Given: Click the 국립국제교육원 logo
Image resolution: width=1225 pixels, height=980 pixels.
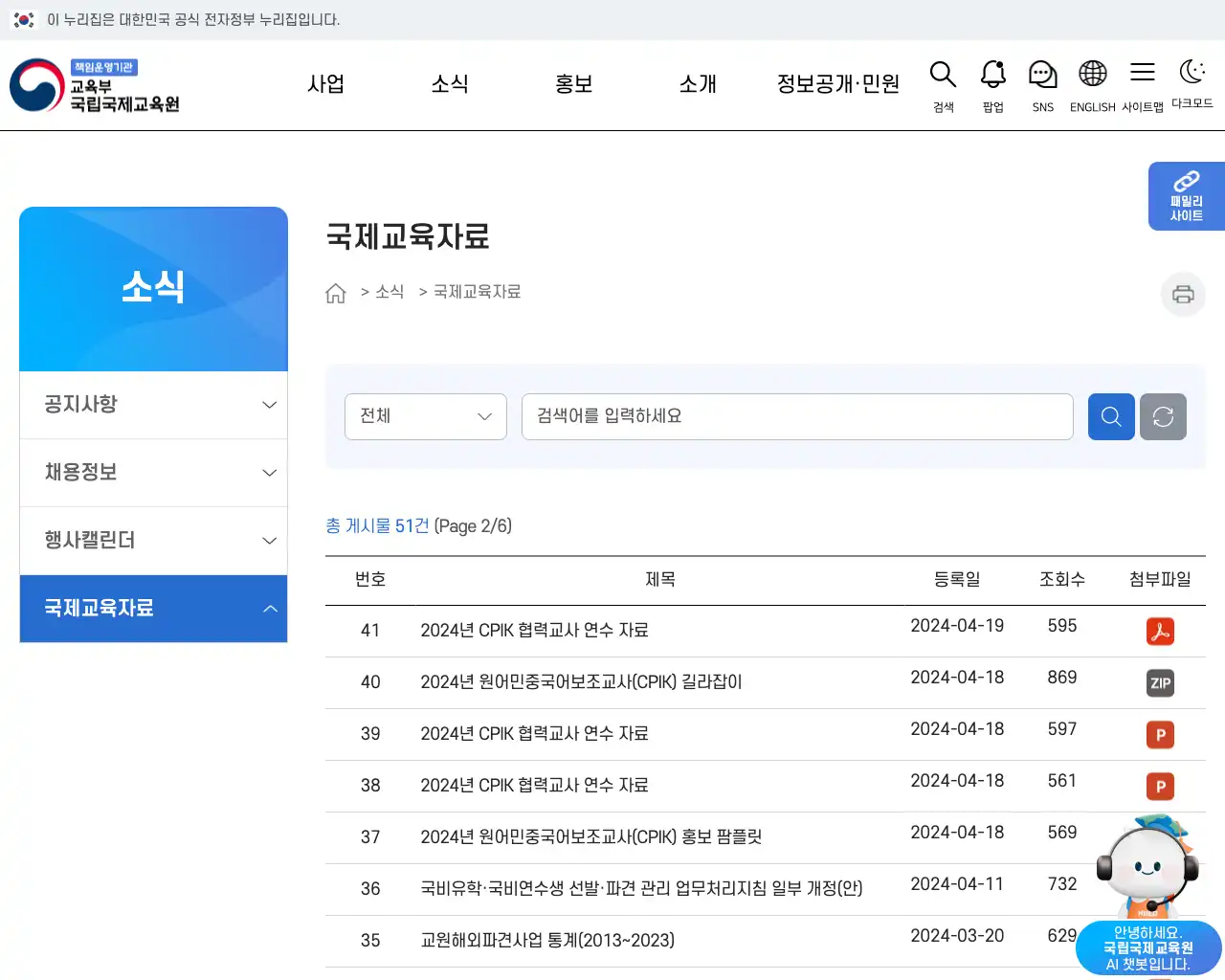Looking at the screenshot, I should pyautogui.click(x=95, y=85).
